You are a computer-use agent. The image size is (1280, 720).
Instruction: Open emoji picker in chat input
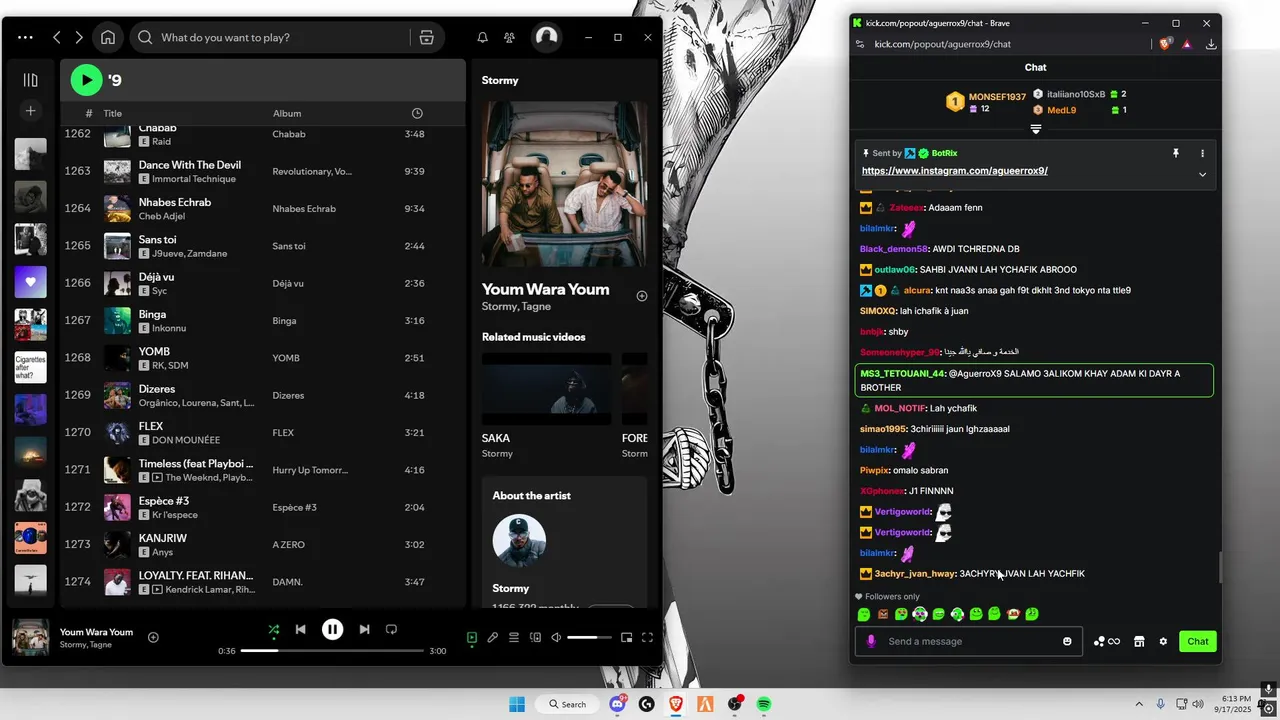[x=1067, y=641]
